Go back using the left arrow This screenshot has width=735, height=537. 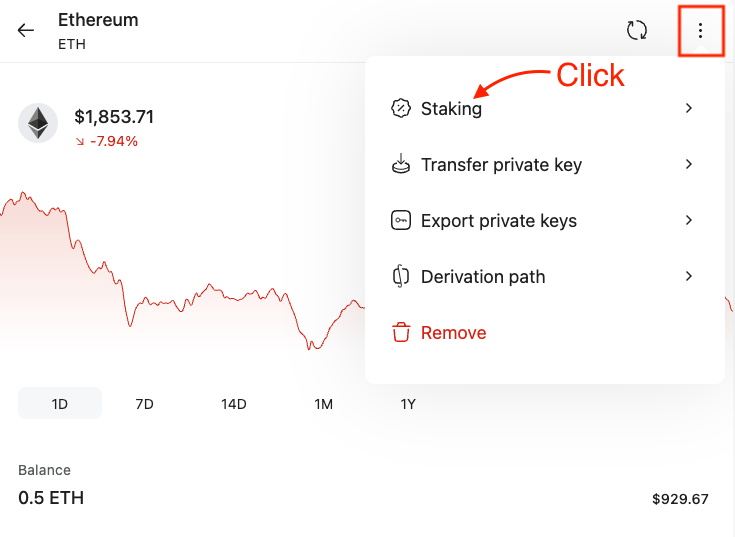[x=26, y=30]
